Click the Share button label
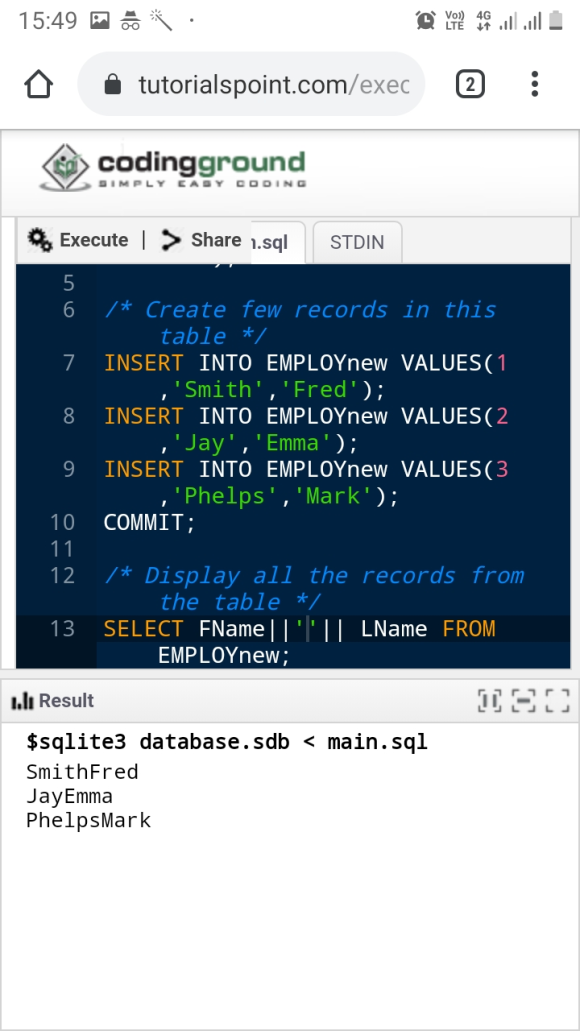The height and width of the screenshot is (1031, 580). point(216,240)
